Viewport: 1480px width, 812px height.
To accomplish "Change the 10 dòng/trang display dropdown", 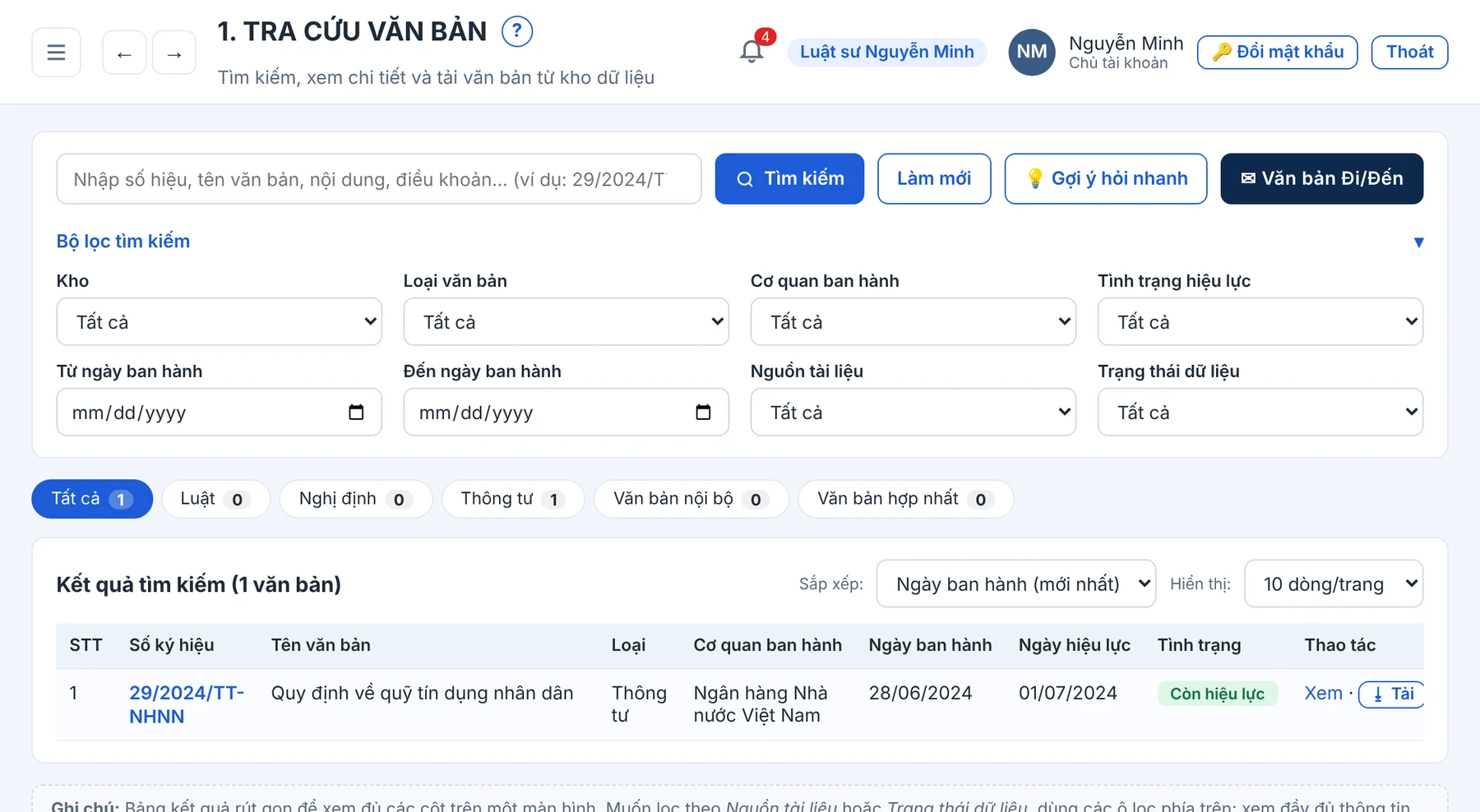I will 1334,584.
